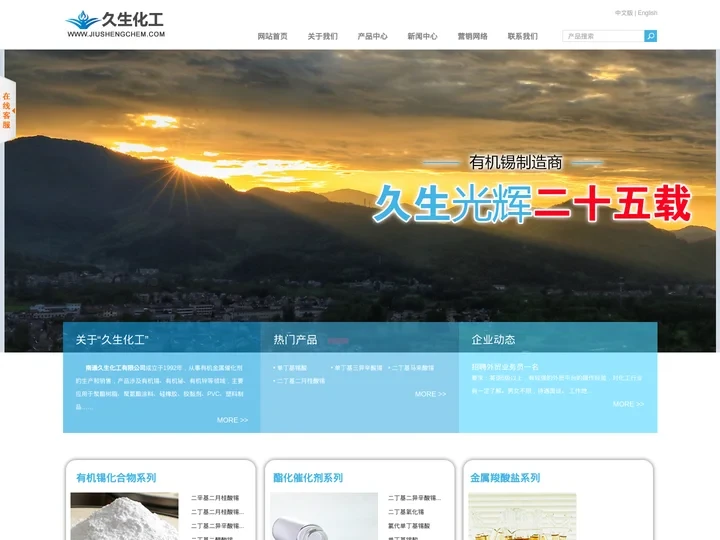
Task: Open 二丁基氧化锡 in the catalyst list
Action: coord(406,512)
